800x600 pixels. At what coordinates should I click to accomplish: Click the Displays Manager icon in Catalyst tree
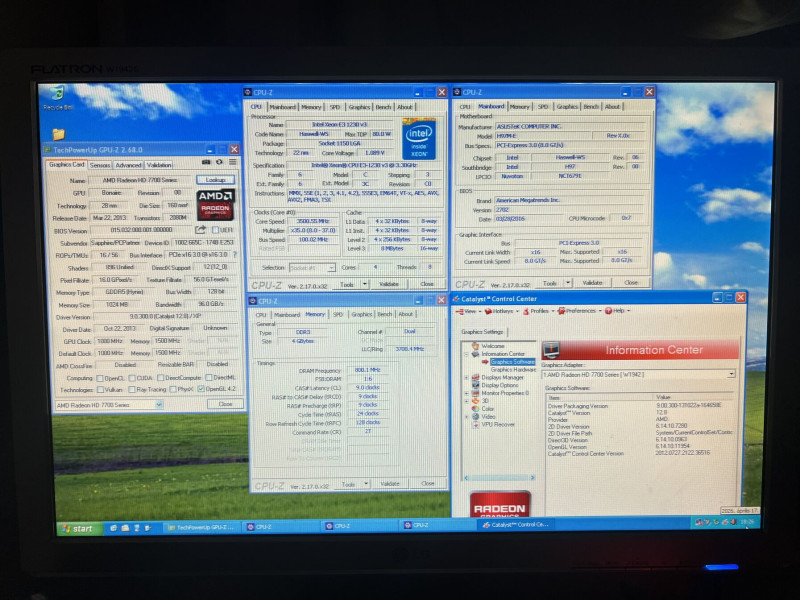[x=475, y=377]
